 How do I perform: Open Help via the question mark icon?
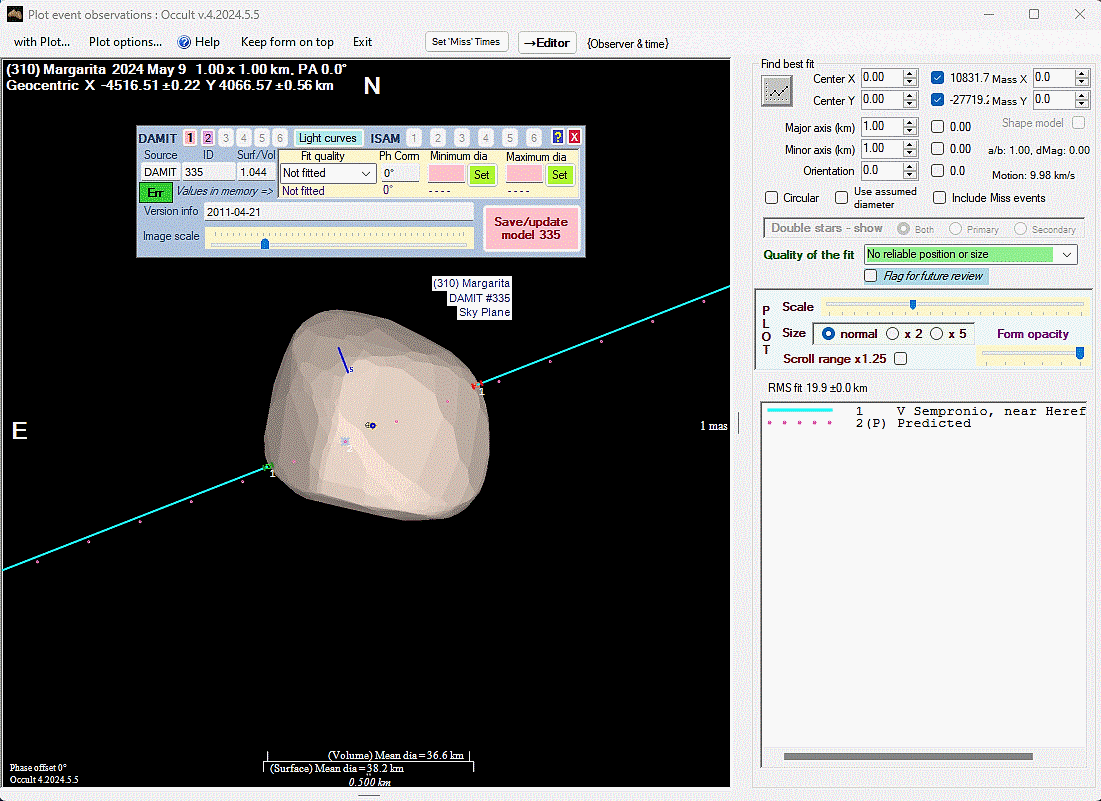(x=184, y=42)
